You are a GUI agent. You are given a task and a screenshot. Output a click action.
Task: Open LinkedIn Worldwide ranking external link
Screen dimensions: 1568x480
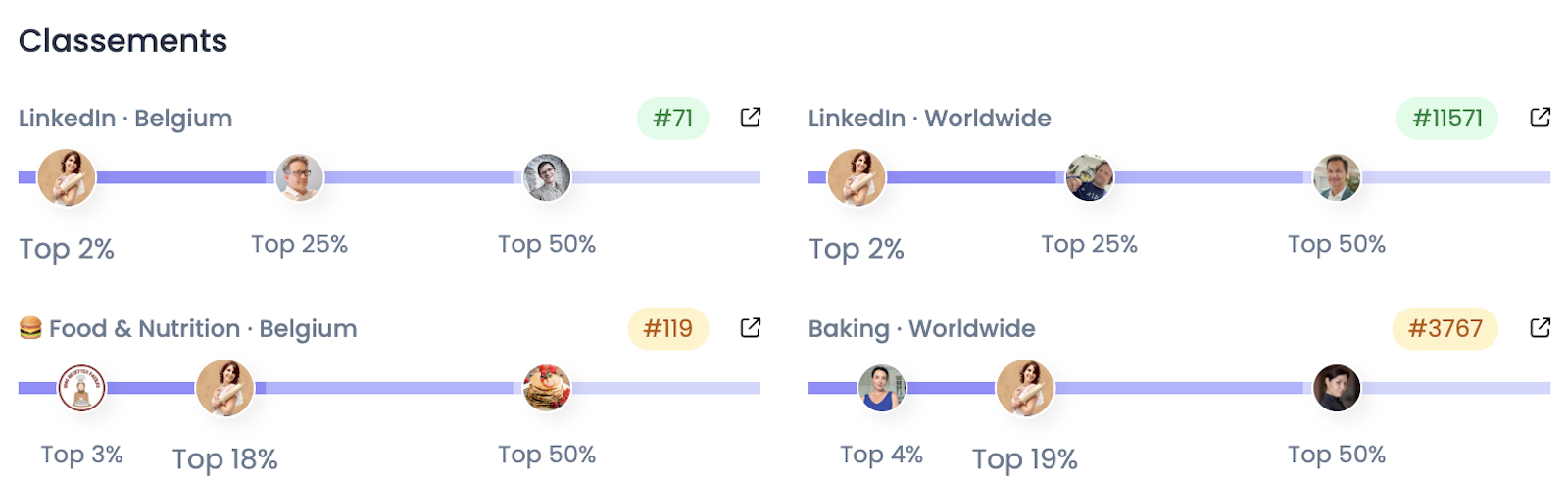pyautogui.click(x=1540, y=118)
